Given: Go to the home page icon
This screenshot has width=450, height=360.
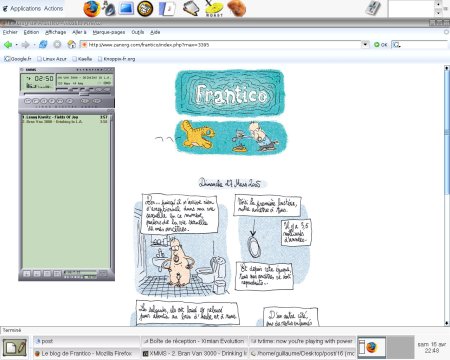Looking at the screenshot, I should 72,44.
